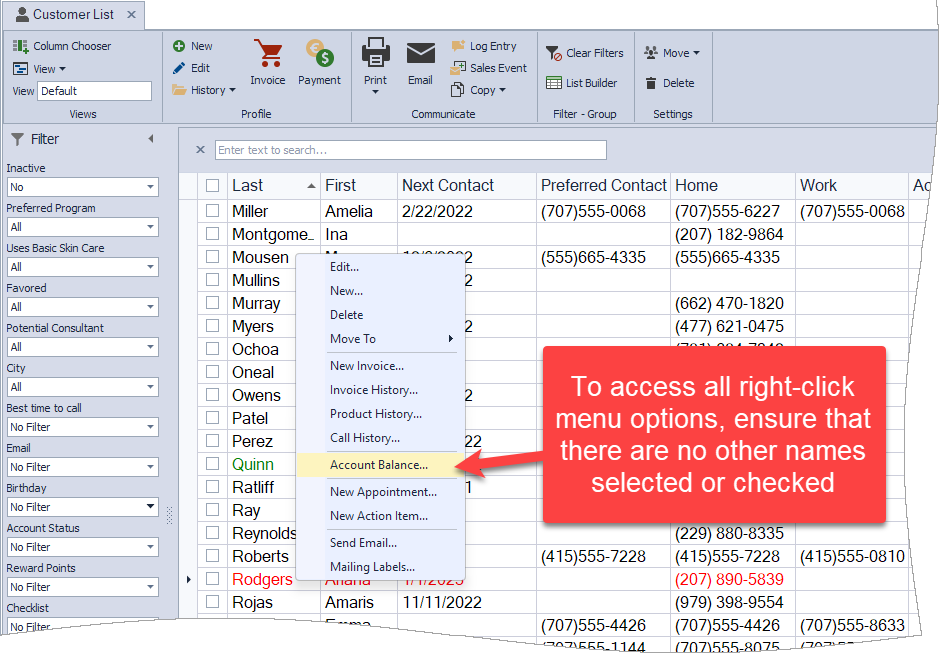Open Move To submenu
This screenshot has width=939, height=653.
380,339
